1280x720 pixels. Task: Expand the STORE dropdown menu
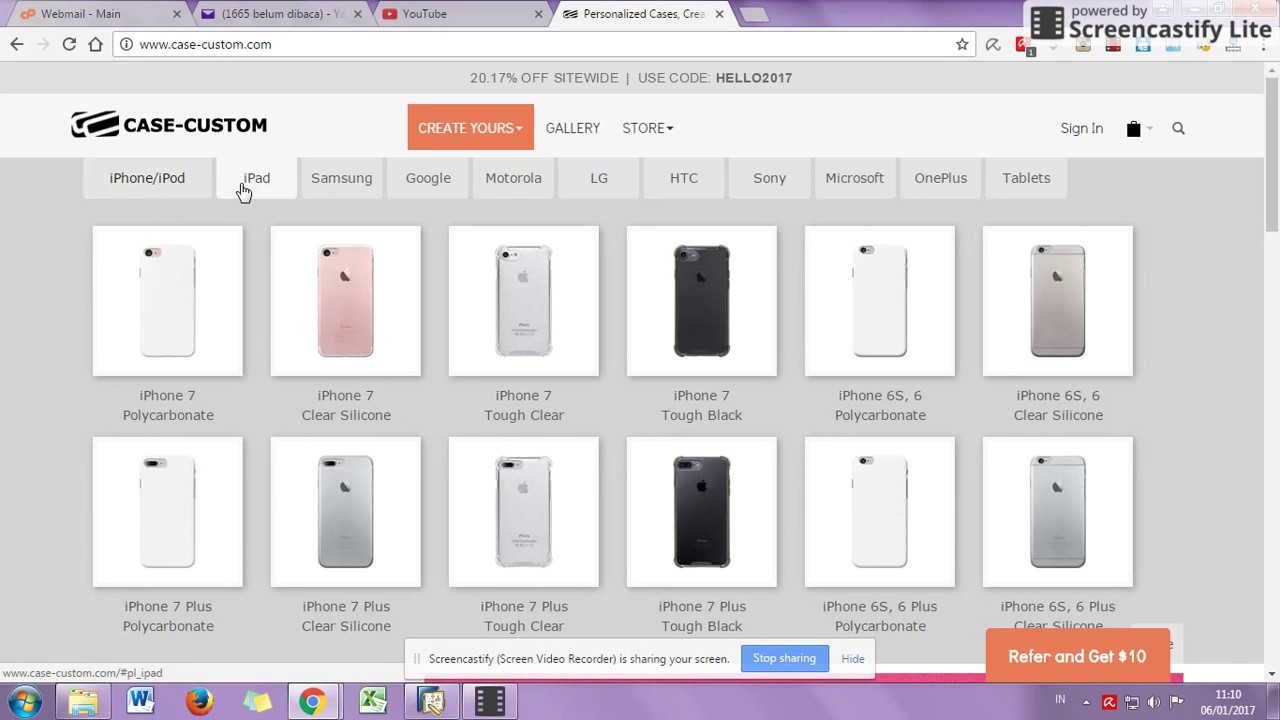[x=647, y=128]
